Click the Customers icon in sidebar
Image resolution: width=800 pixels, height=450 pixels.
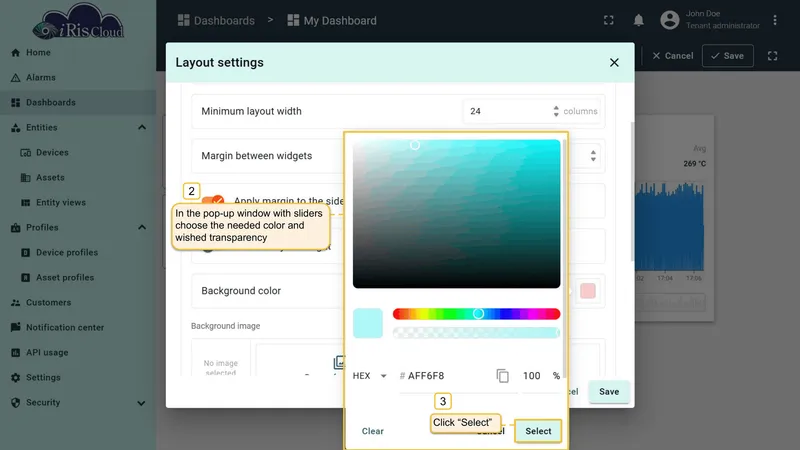(x=15, y=303)
